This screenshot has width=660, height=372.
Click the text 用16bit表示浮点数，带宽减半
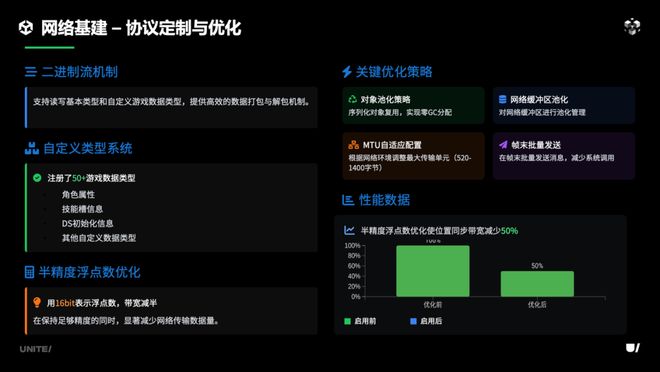102,303
